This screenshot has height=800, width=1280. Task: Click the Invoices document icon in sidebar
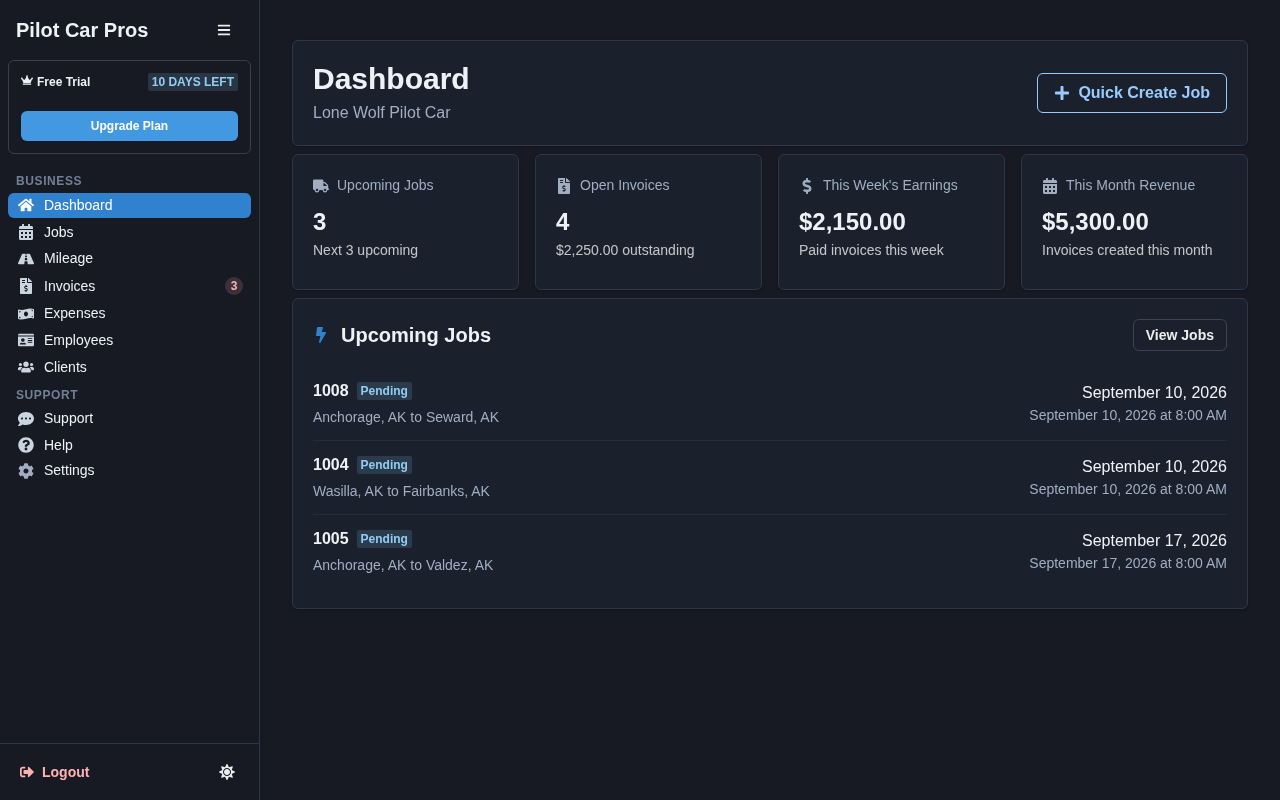pyautogui.click(x=26, y=286)
